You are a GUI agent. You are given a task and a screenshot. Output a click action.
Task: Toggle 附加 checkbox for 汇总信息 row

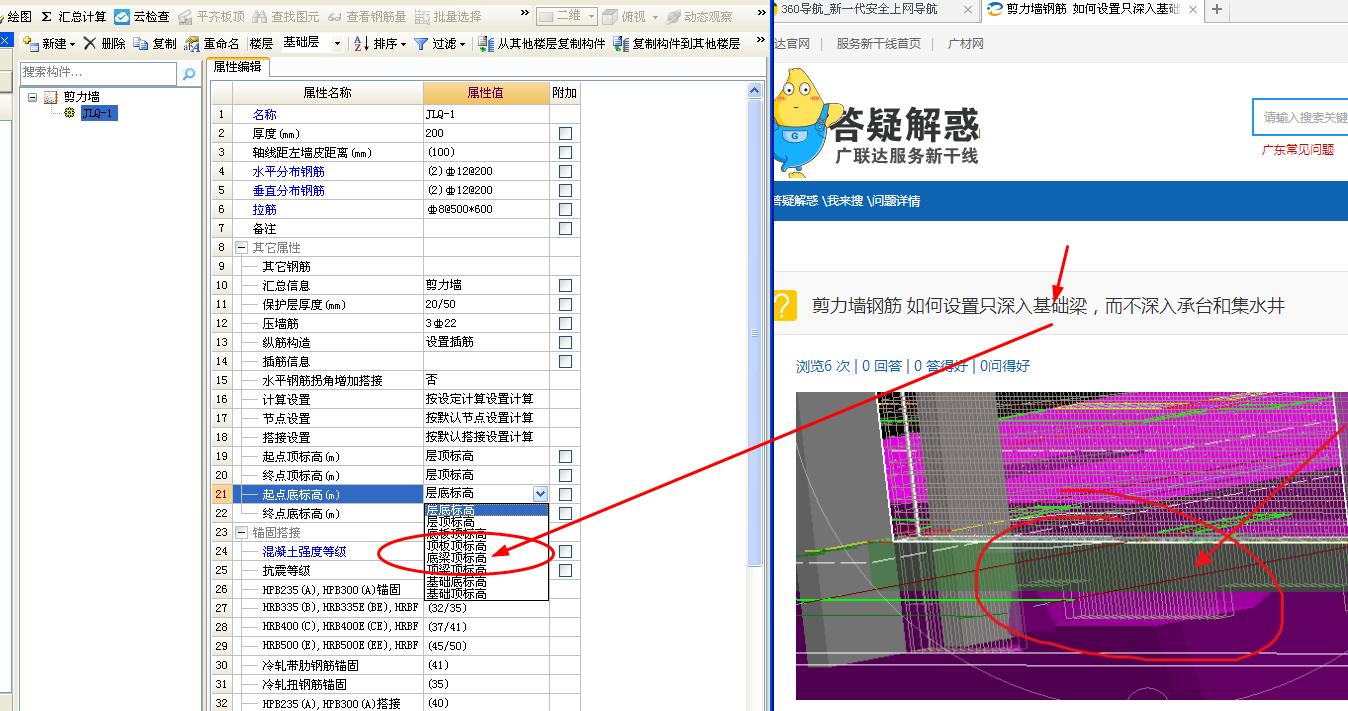pyautogui.click(x=565, y=285)
